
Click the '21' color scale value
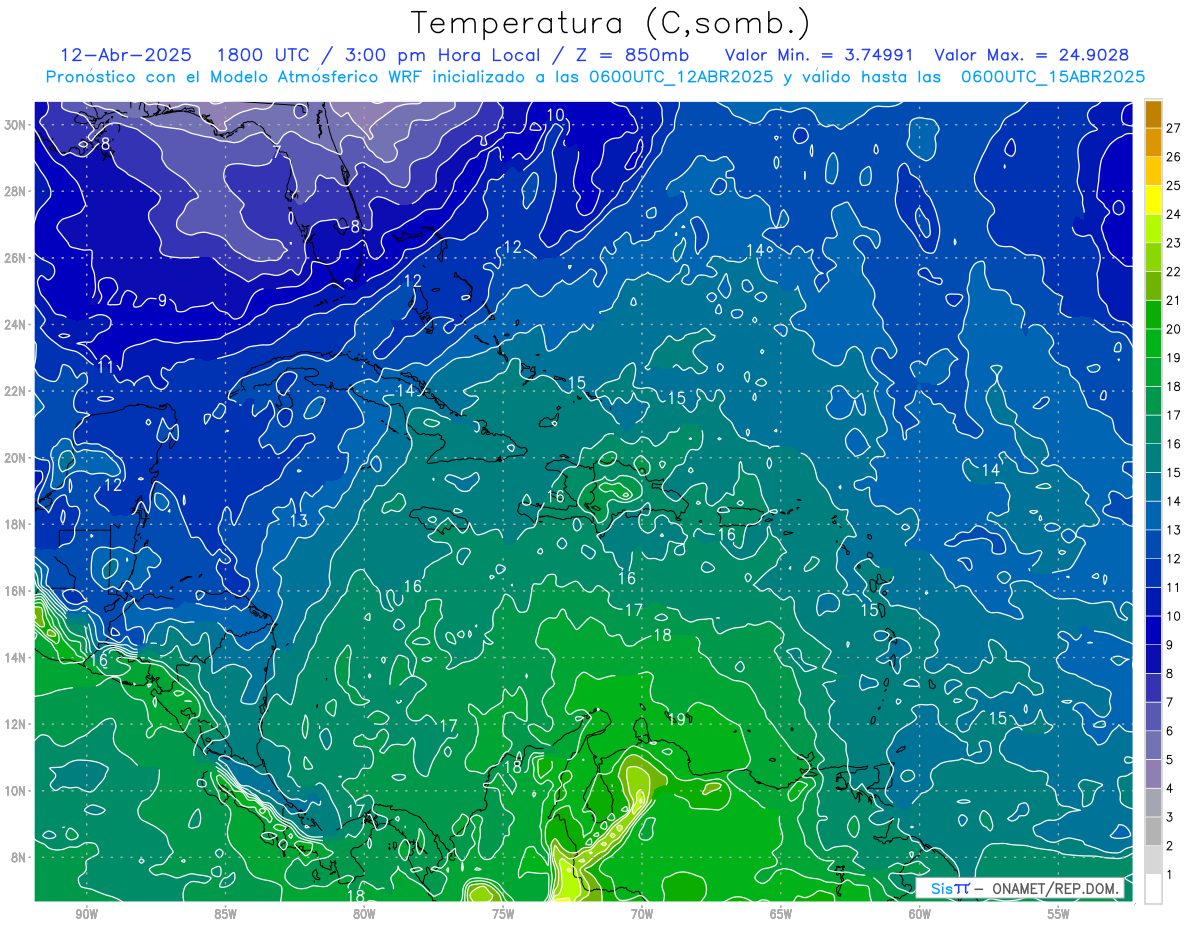(1174, 300)
